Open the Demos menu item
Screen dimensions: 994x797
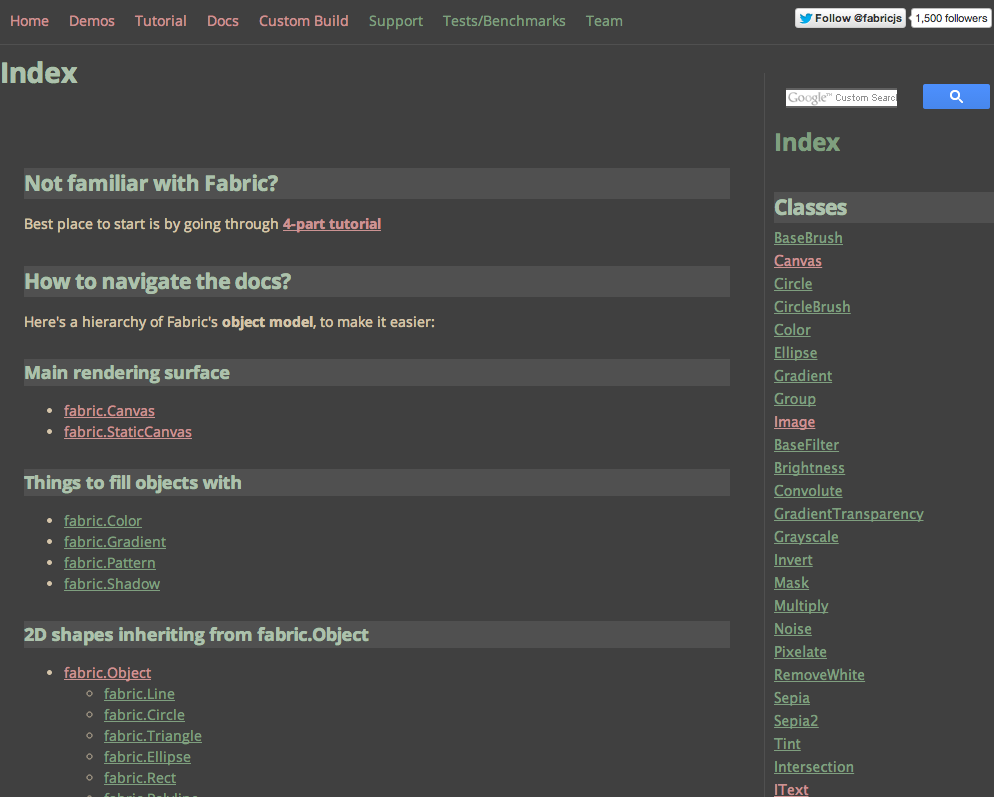[92, 21]
